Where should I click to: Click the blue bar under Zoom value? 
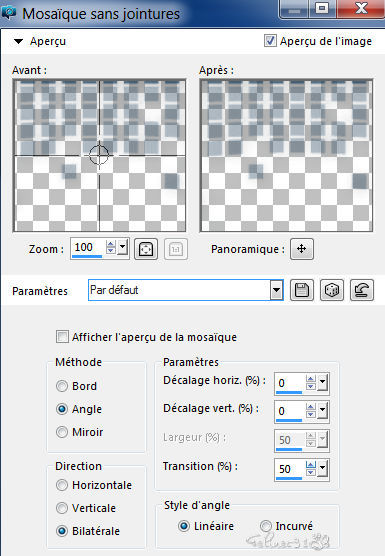click(87, 256)
